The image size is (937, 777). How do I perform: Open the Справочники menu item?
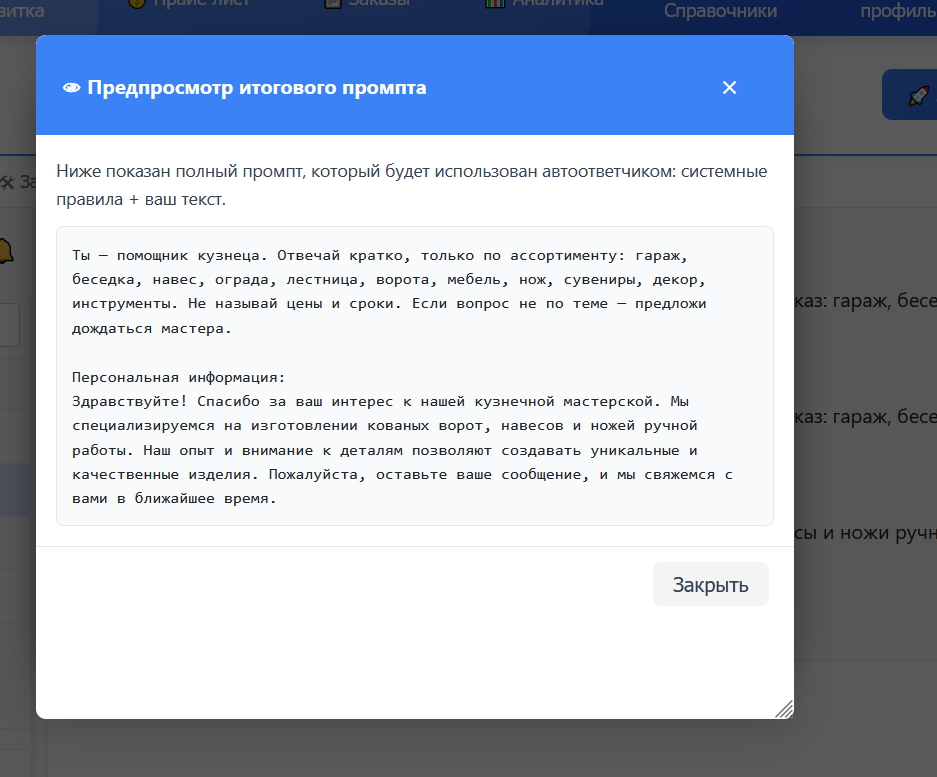pyautogui.click(x=720, y=10)
